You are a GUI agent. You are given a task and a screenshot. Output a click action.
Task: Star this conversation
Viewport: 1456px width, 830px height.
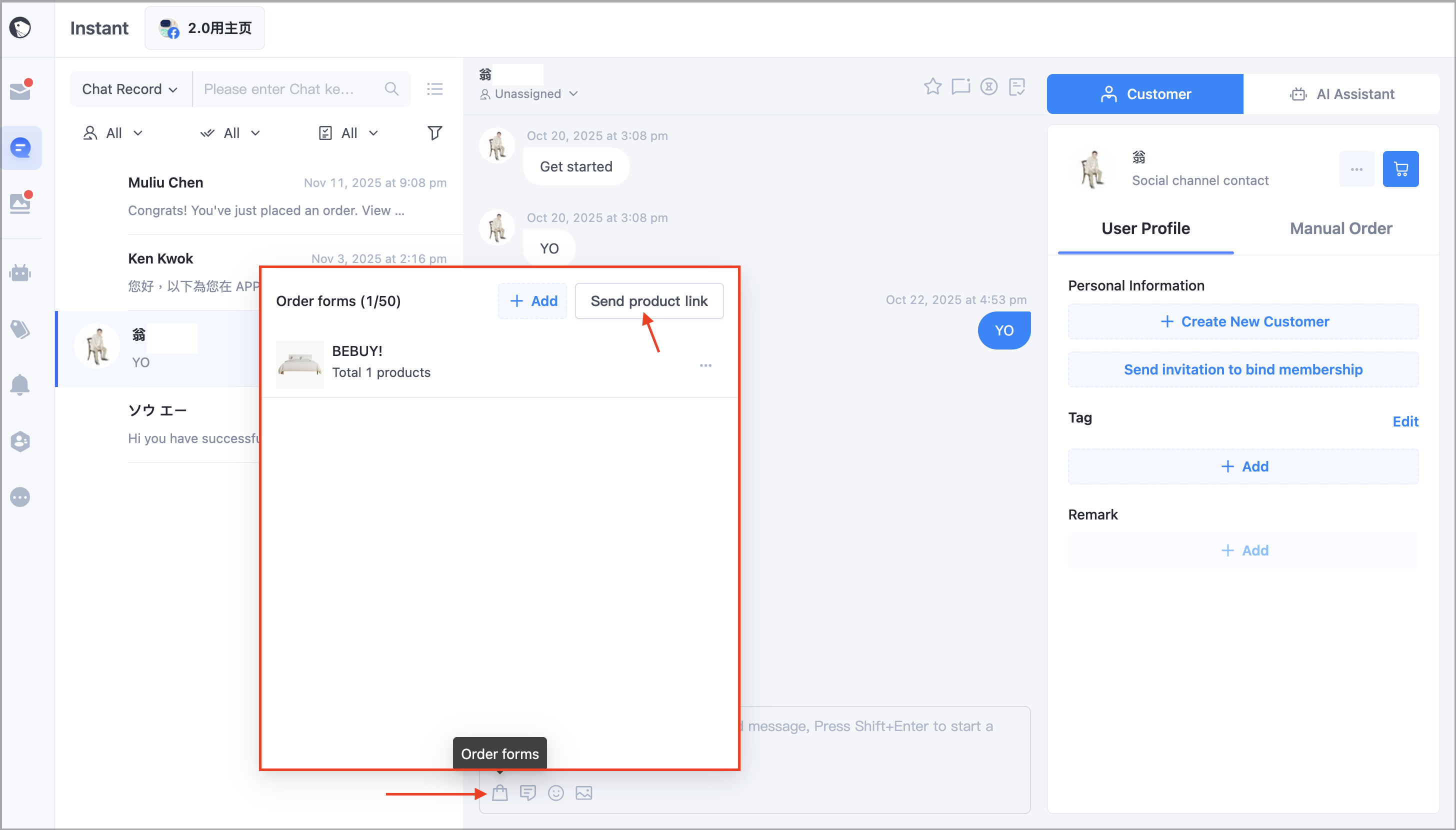pyautogui.click(x=933, y=86)
